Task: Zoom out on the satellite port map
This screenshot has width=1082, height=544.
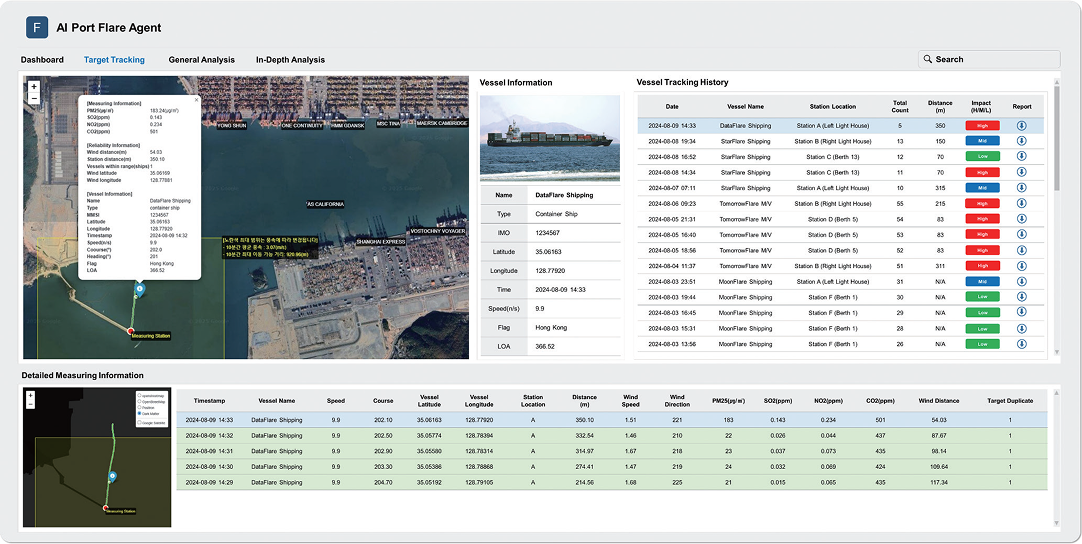Action: point(34,98)
